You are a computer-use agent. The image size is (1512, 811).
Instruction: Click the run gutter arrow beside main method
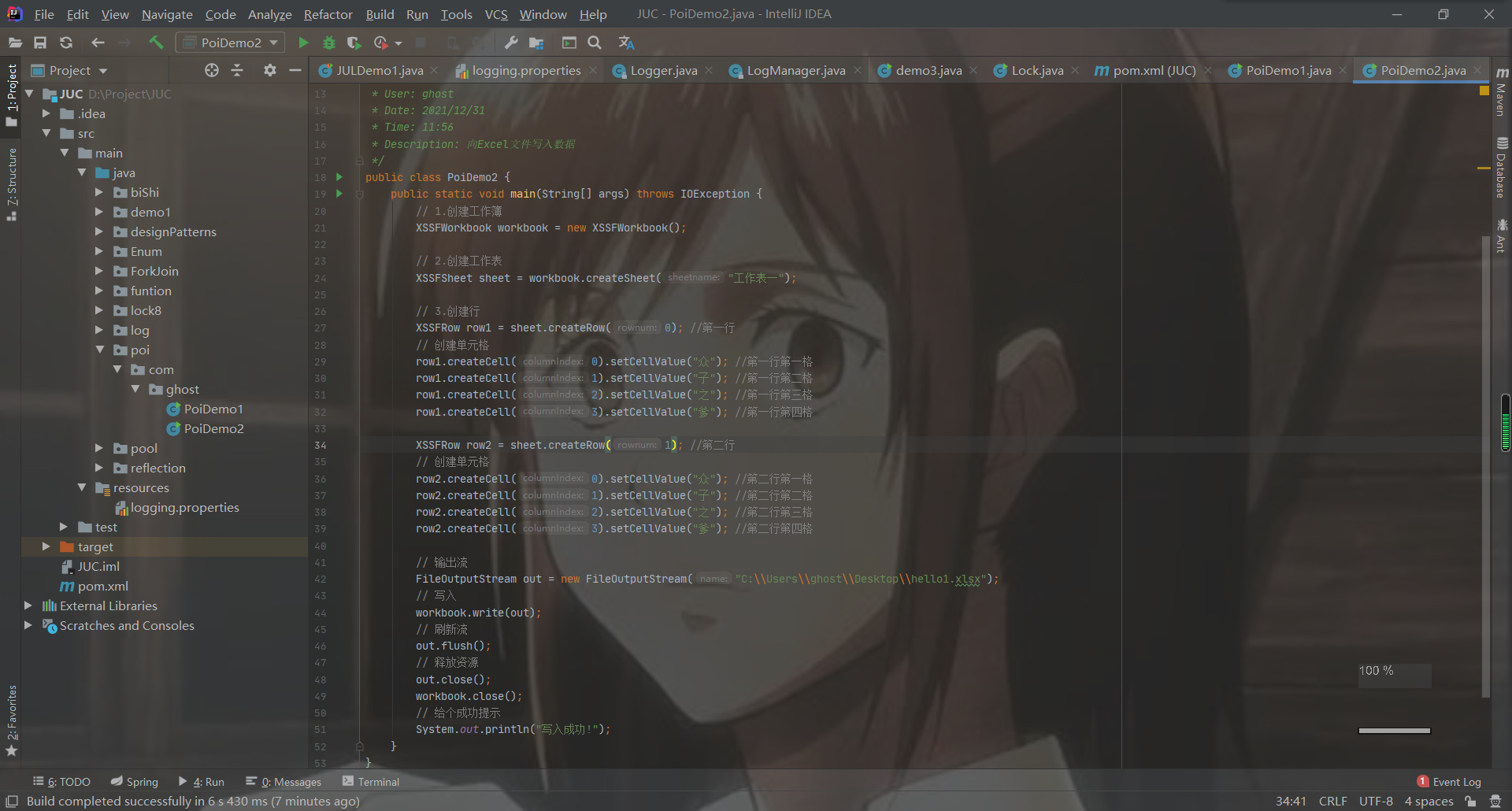[339, 194]
